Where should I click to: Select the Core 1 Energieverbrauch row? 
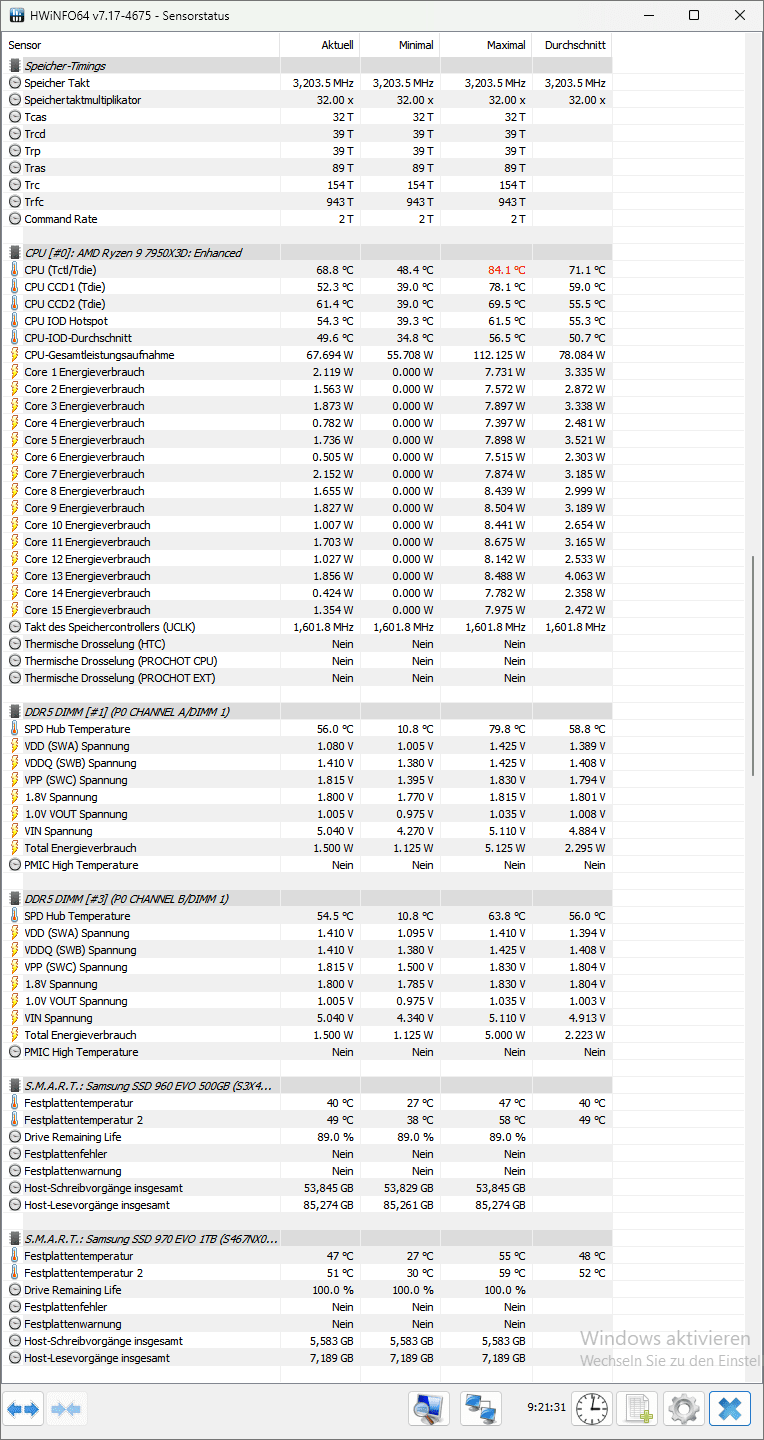point(306,372)
